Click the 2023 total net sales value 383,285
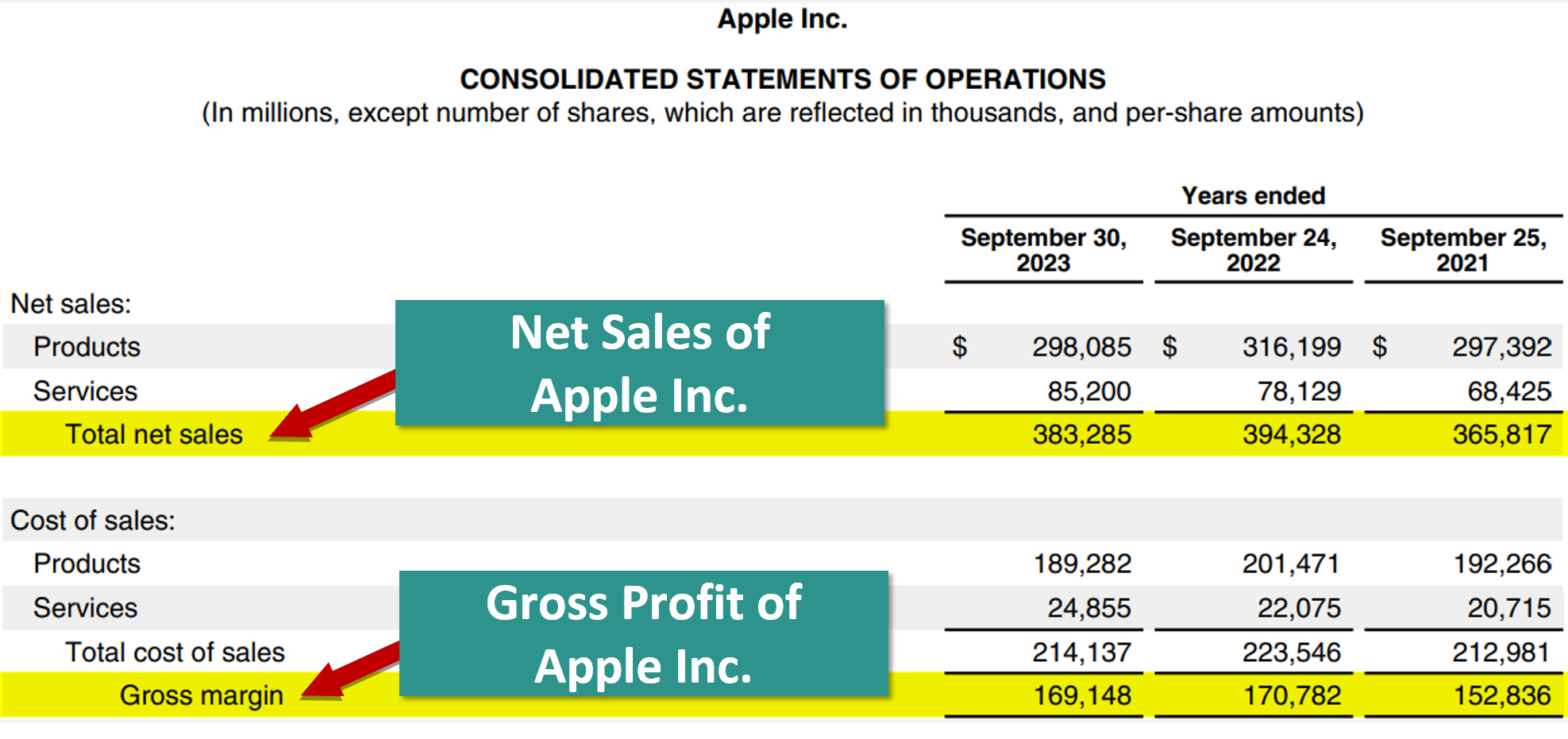 point(1081,434)
